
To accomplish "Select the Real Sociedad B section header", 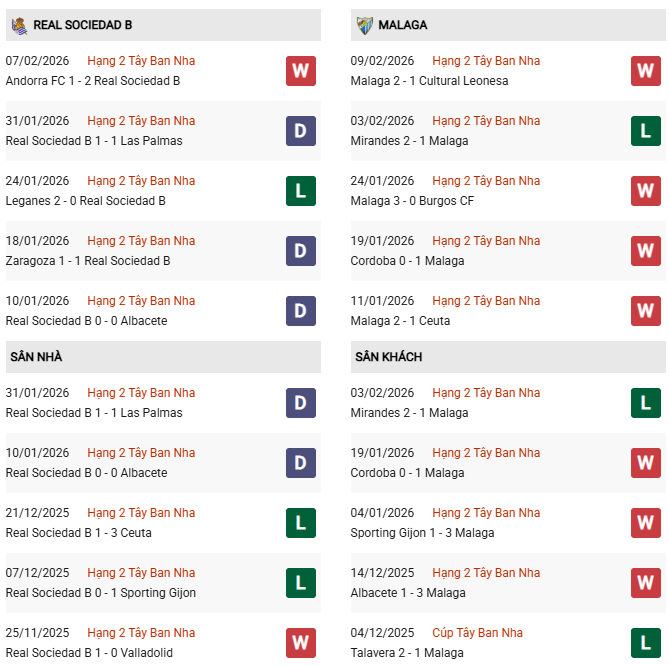I will pyautogui.click(x=83, y=25).
